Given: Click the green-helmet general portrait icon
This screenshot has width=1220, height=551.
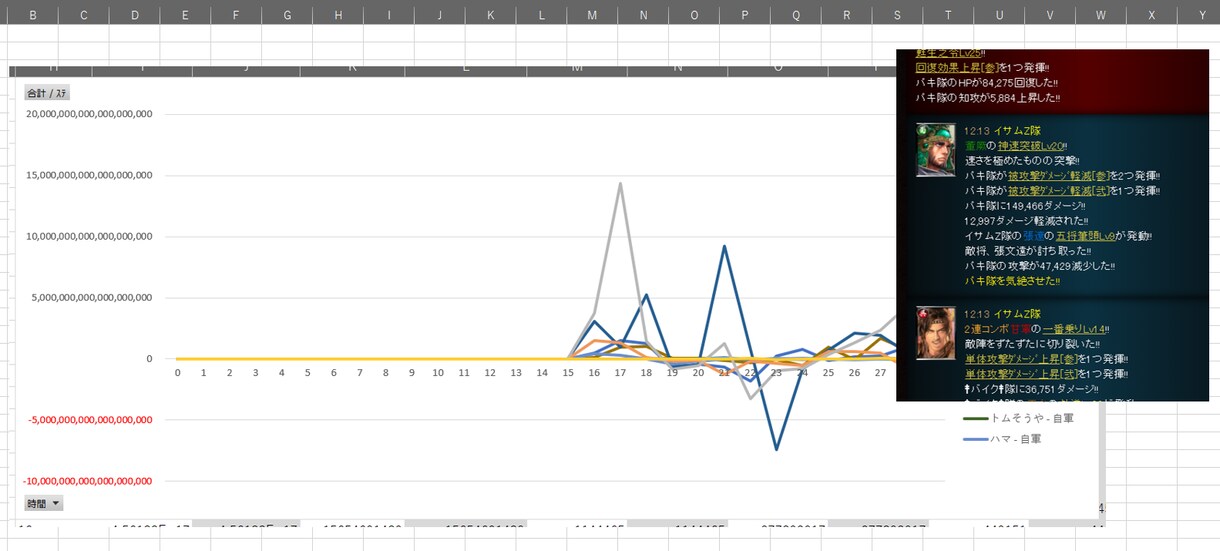Looking at the screenshot, I should (x=936, y=150).
